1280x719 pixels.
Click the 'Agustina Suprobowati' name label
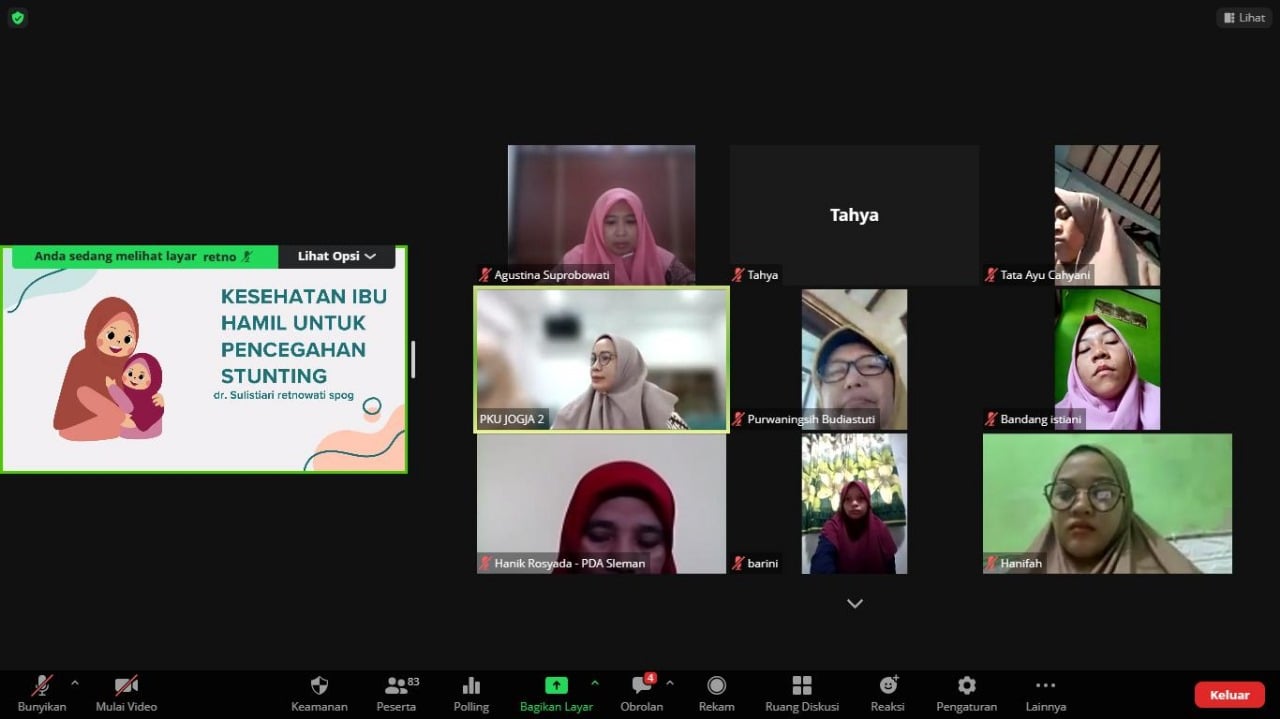pos(552,275)
